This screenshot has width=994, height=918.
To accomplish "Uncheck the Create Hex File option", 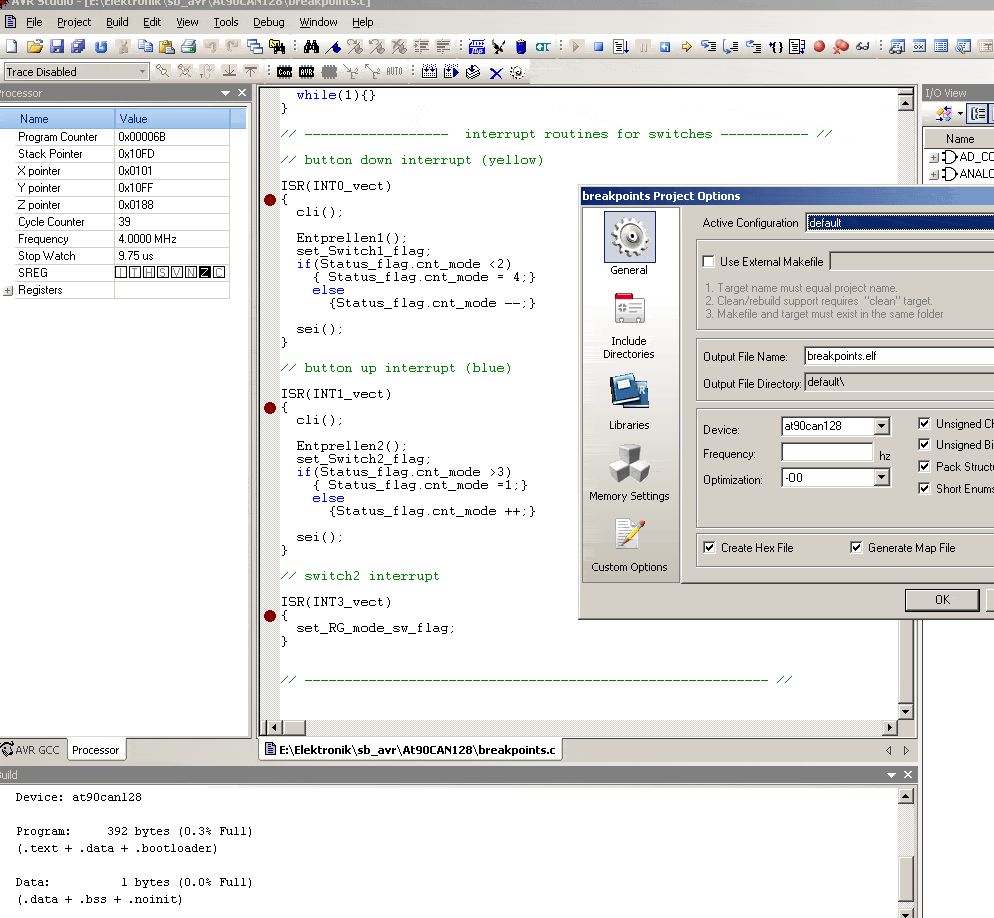I will click(x=709, y=548).
